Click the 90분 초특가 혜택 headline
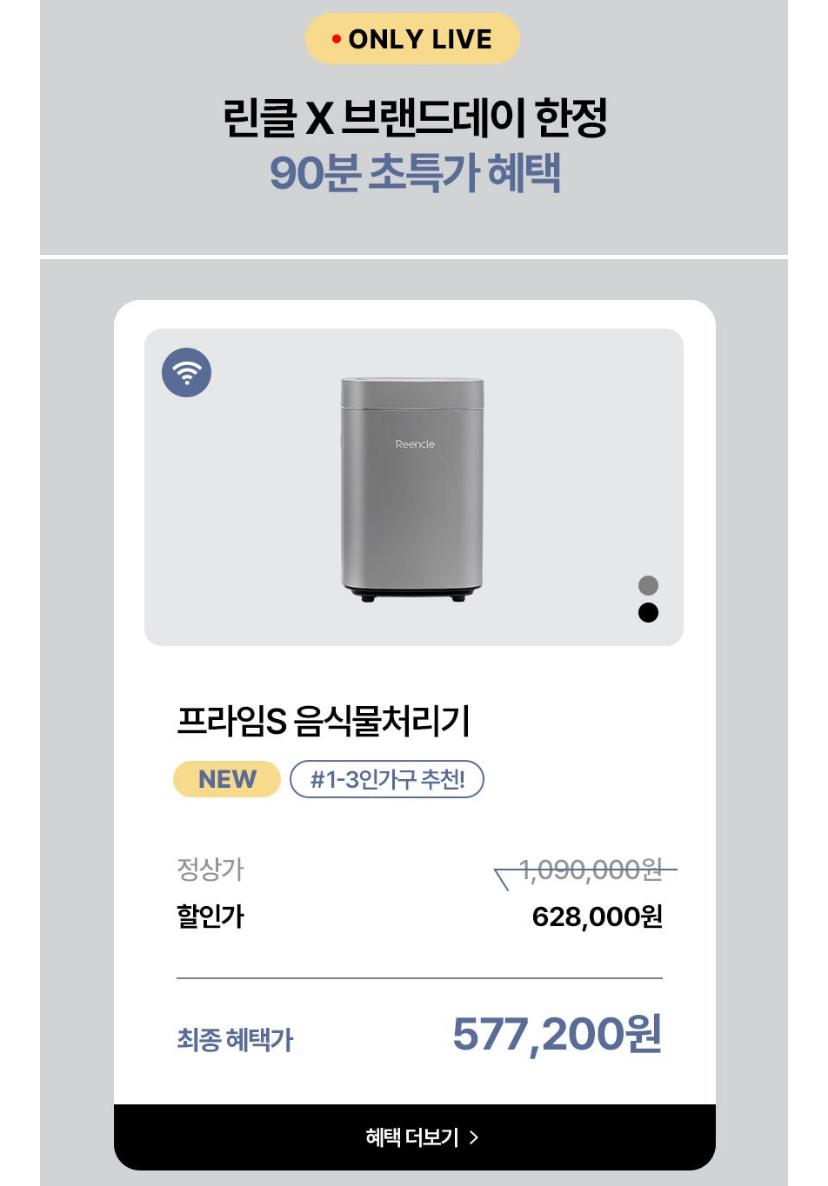 tap(414, 173)
